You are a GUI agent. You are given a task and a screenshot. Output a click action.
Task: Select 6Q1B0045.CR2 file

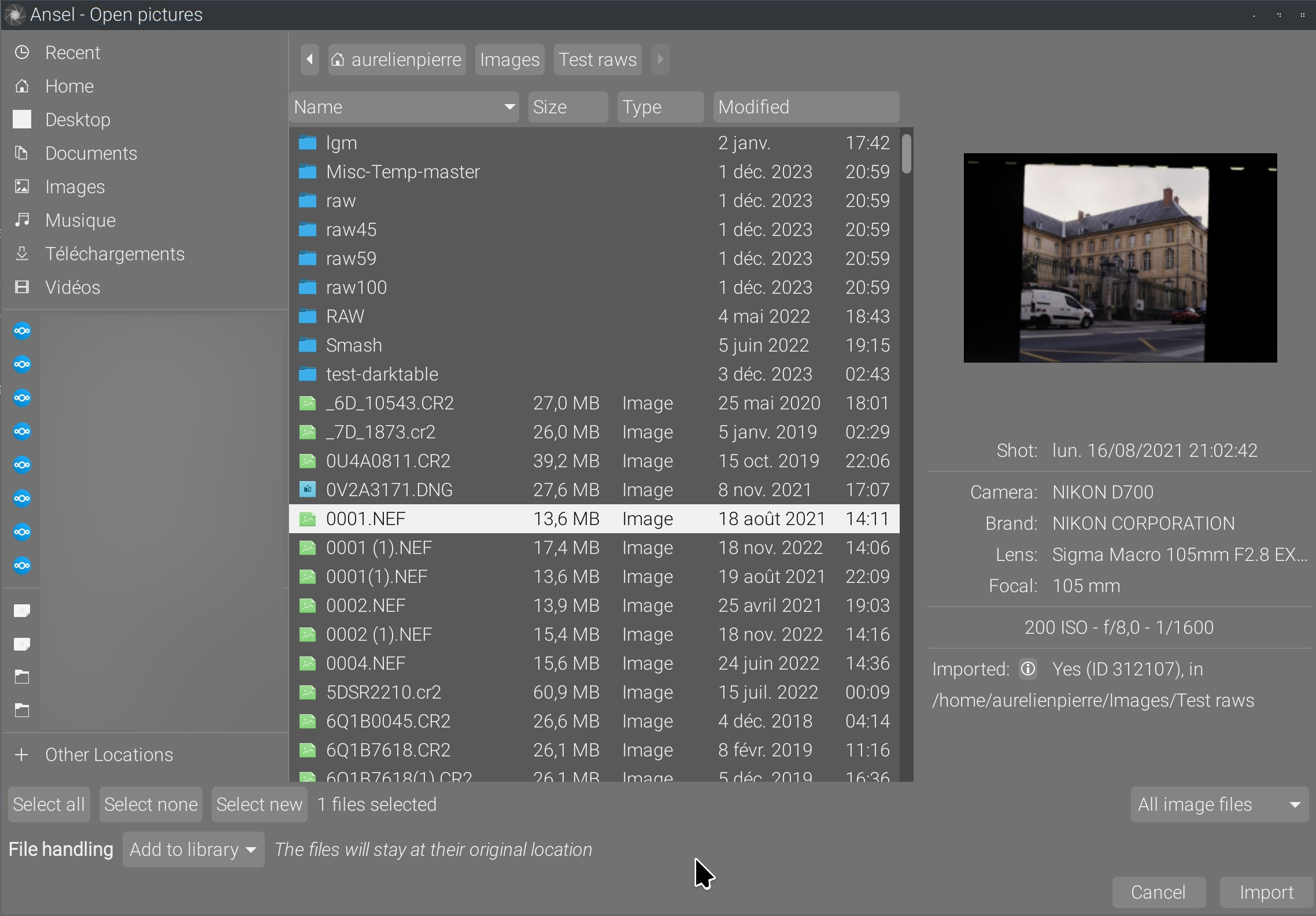pyautogui.click(x=594, y=721)
